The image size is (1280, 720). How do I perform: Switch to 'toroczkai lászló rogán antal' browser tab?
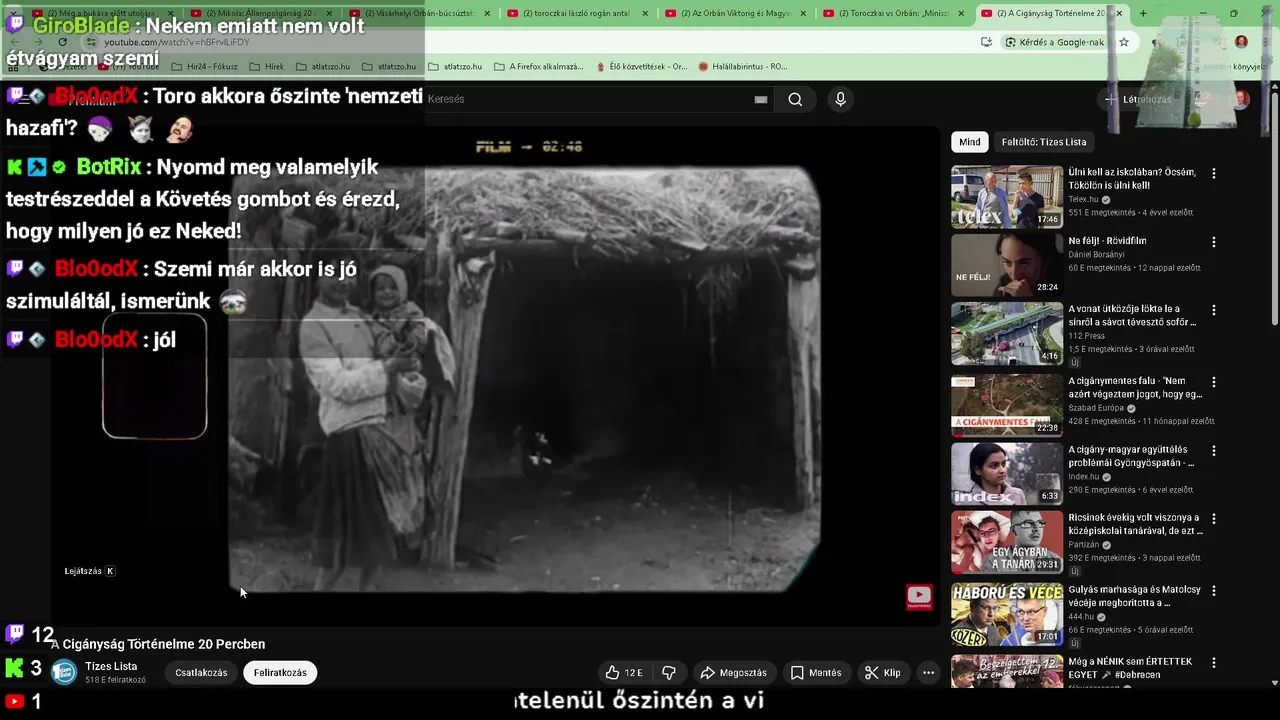click(x=575, y=13)
